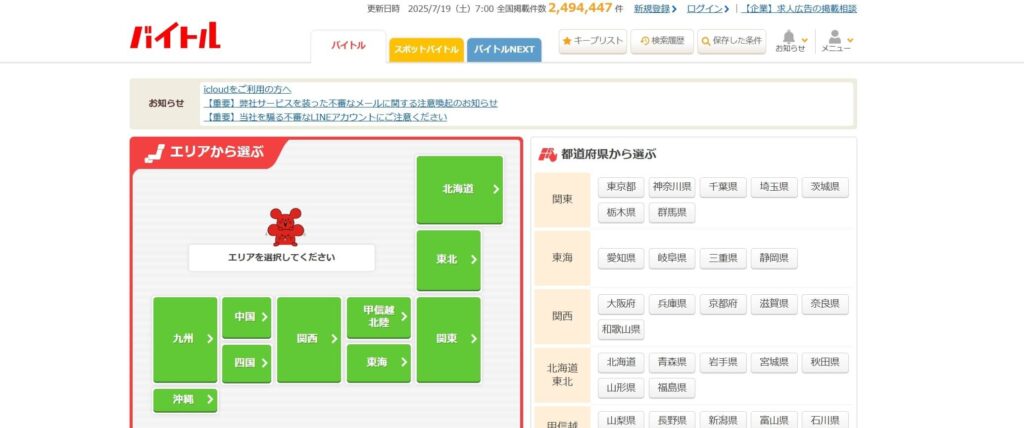Select 東北 area on map

coord(448,260)
